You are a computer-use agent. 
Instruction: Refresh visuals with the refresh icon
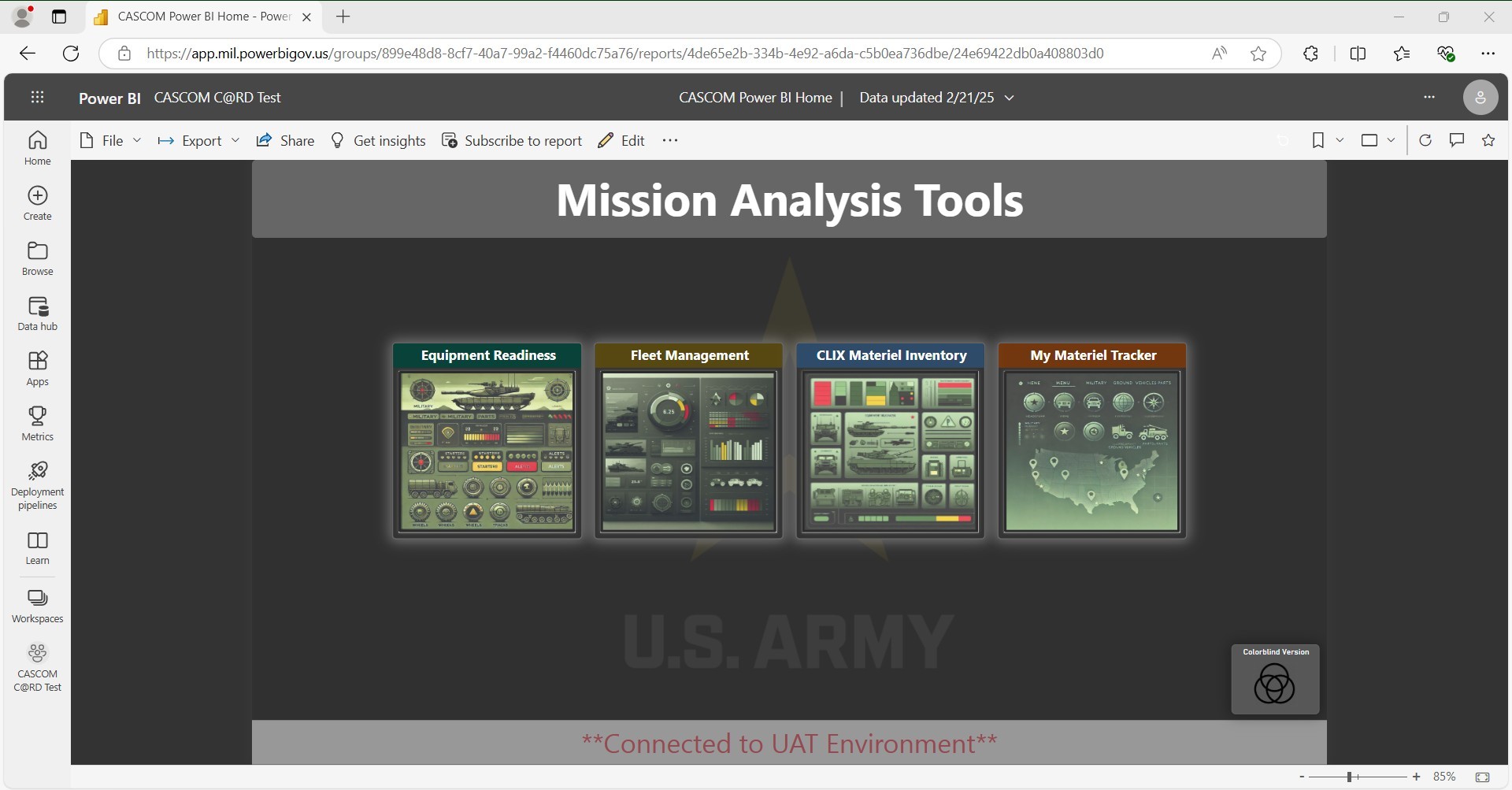point(1425,140)
